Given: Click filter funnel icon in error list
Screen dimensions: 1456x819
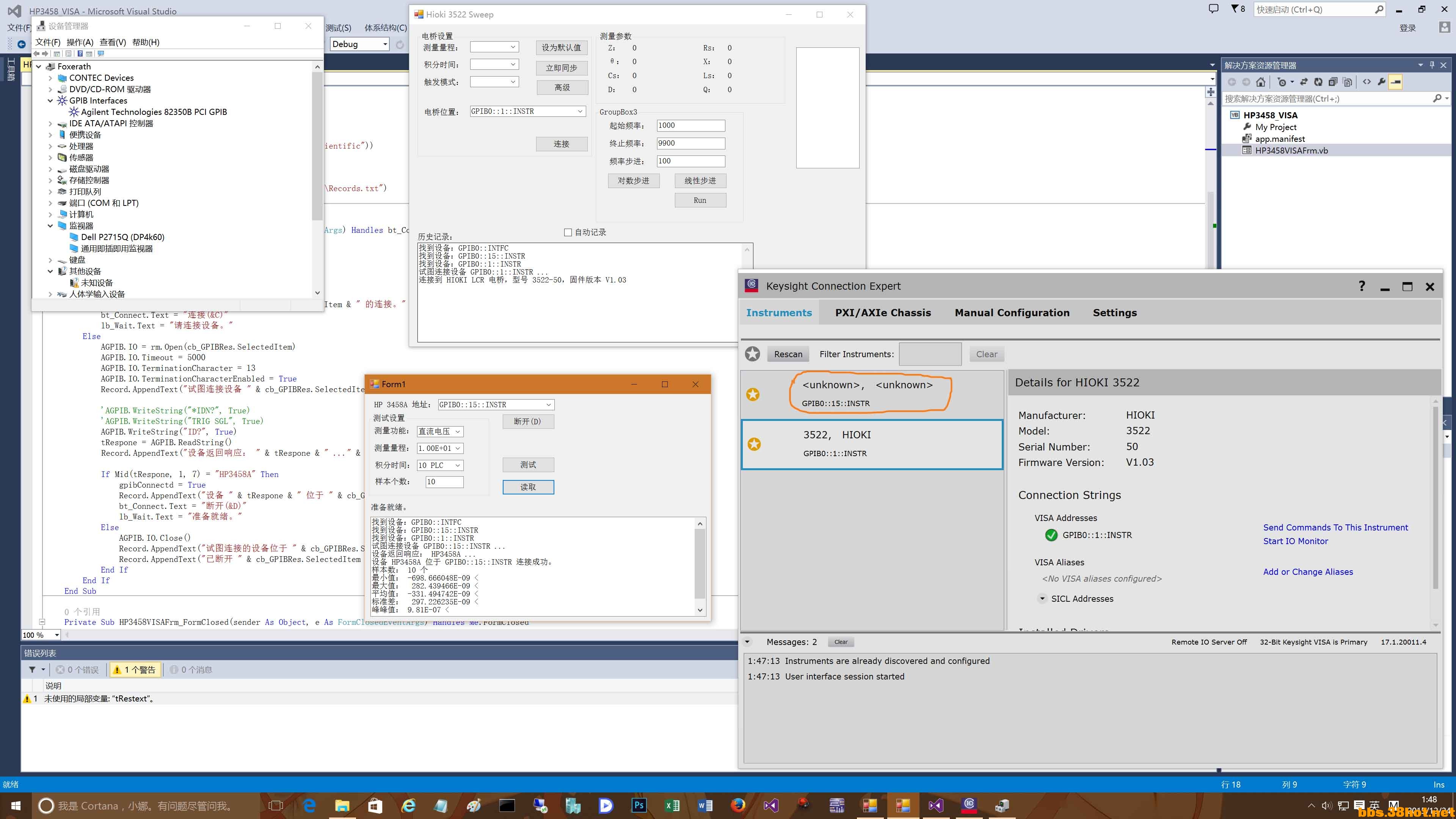Looking at the screenshot, I should click(x=32, y=670).
